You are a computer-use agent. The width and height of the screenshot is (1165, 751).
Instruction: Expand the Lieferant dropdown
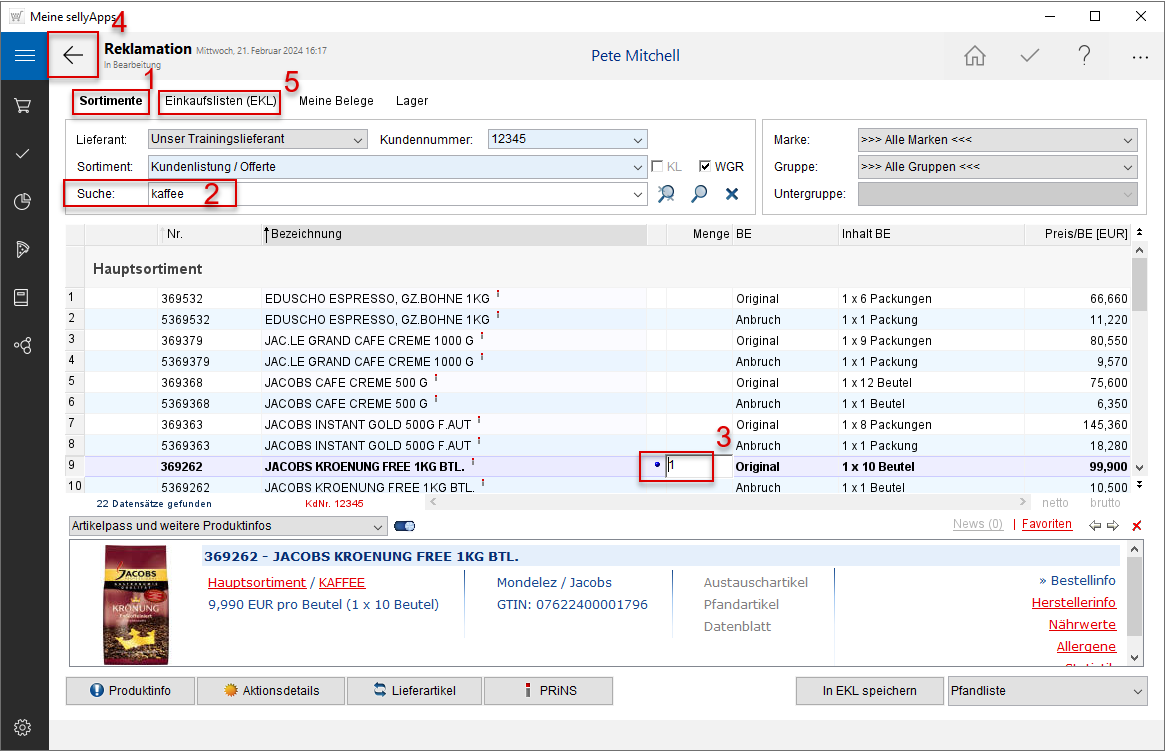[x=358, y=140]
